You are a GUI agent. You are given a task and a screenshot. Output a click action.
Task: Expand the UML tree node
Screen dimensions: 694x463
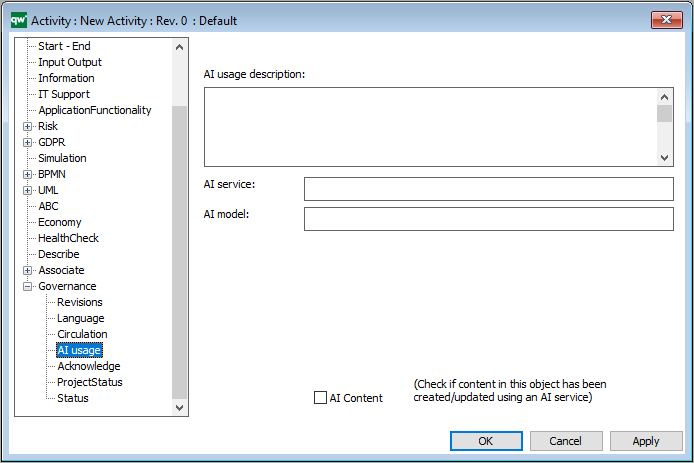tap(27, 190)
